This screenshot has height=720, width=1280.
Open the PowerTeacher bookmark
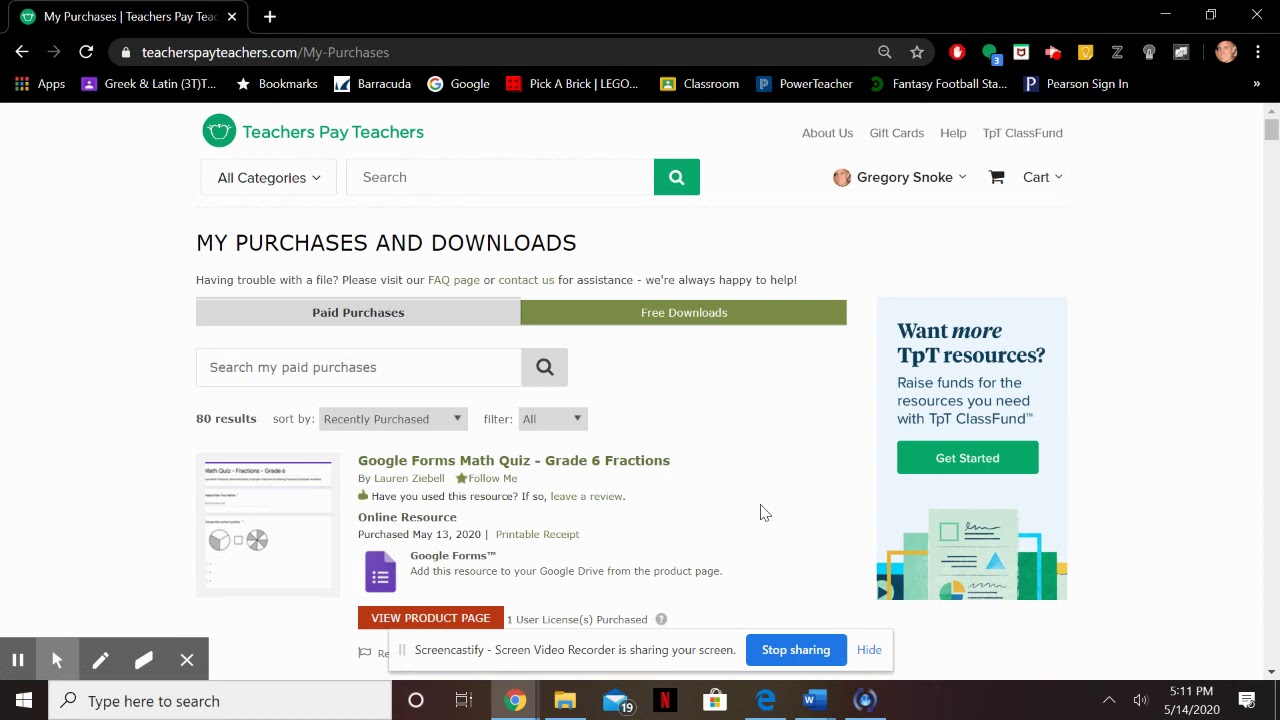point(805,84)
